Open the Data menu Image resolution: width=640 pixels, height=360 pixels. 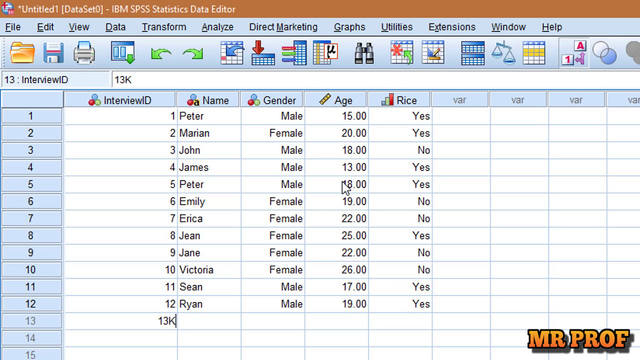[x=116, y=27]
